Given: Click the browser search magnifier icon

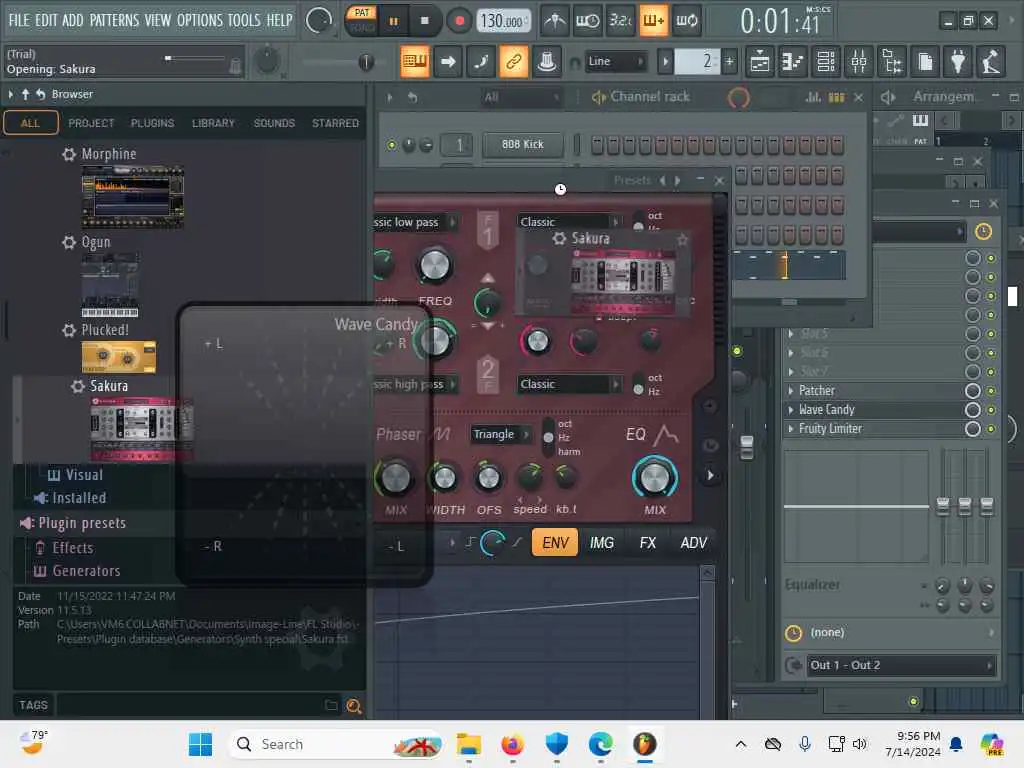Looking at the screenshot, I should (353, 705).
